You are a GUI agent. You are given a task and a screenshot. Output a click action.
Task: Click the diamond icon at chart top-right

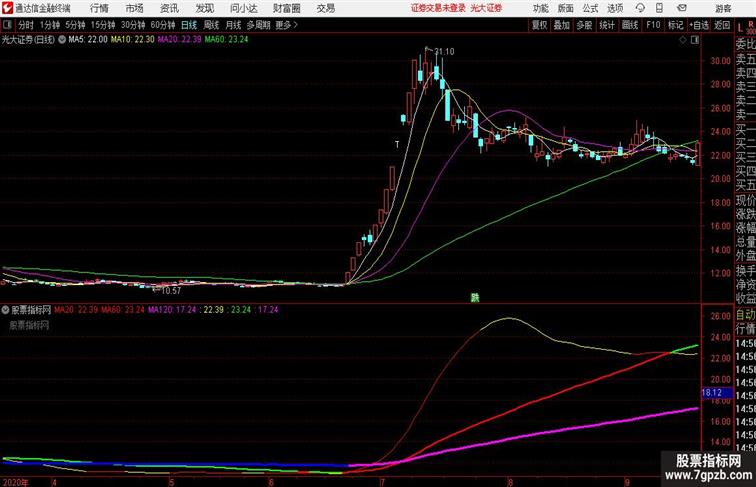click(x=683, y=40)
